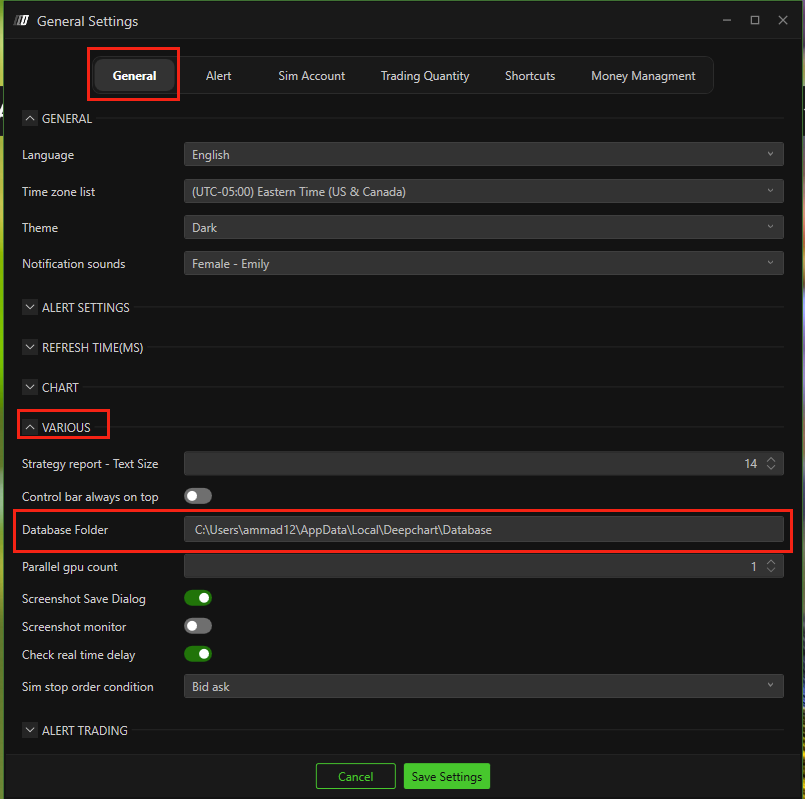Open the Trading Quantity tab
This screenshot has width=805, height=799.
pos(425,76)
